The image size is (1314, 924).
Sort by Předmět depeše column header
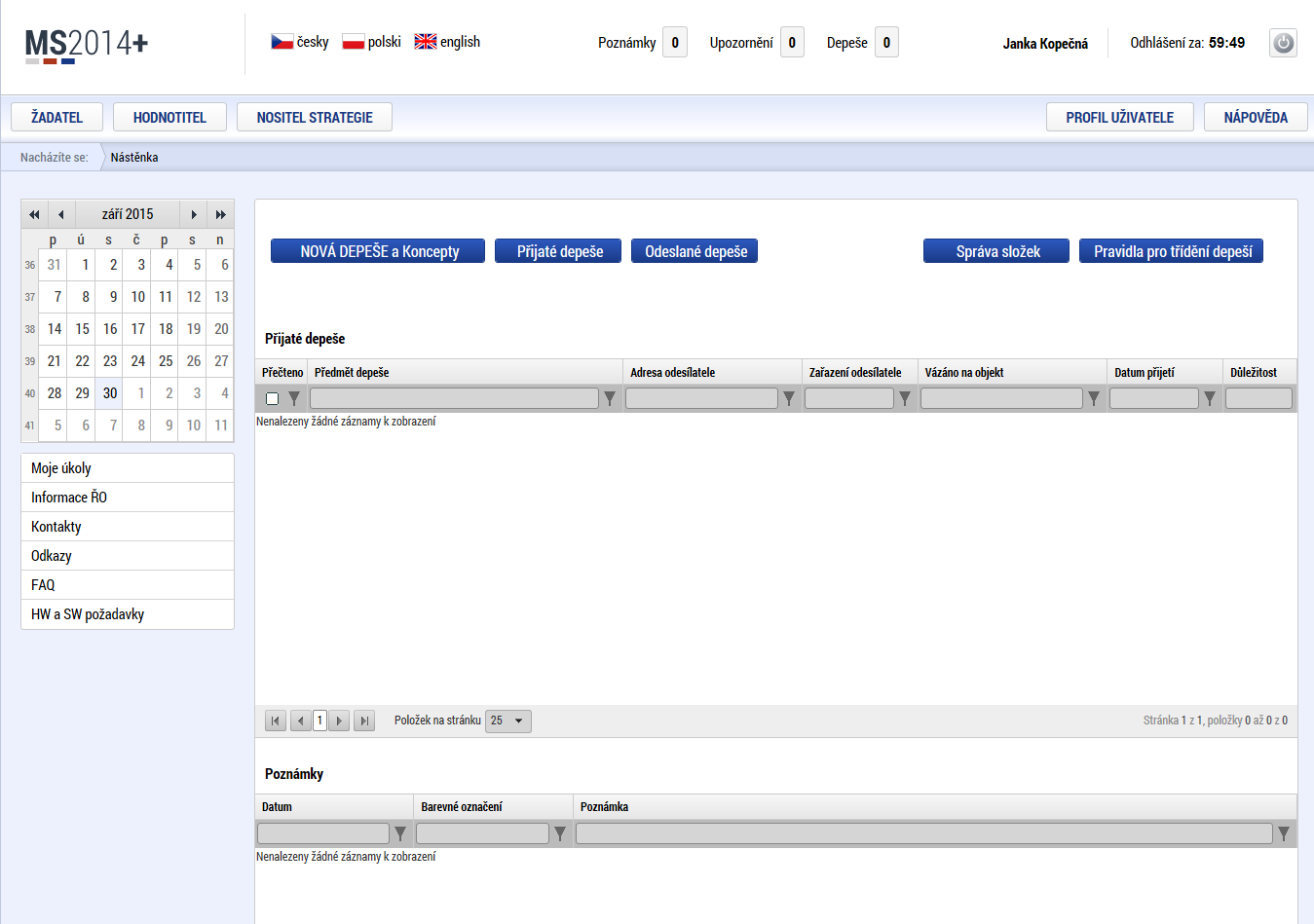(x=352, y=373)
